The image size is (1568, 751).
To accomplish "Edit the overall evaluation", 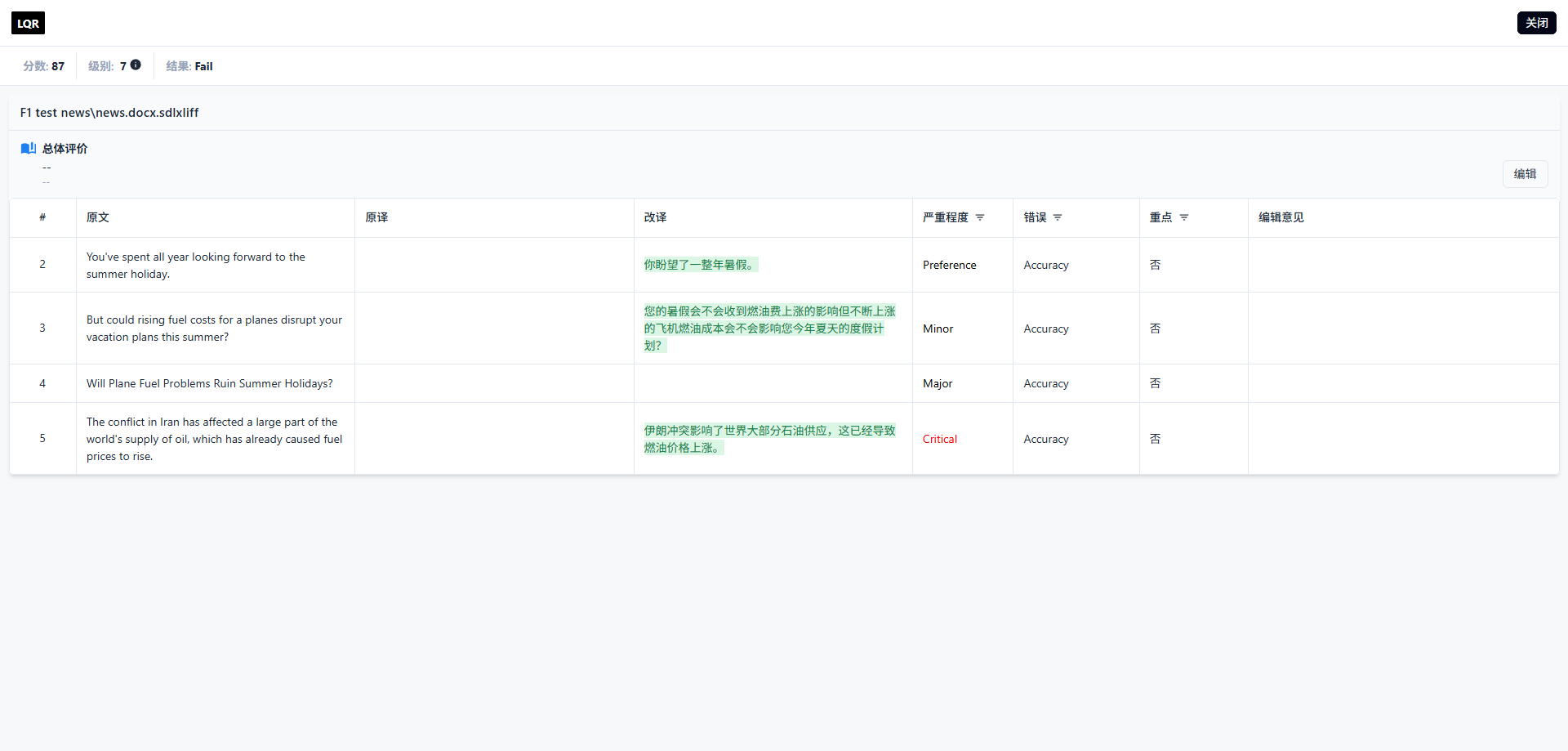I will [x=1525, y=174].
